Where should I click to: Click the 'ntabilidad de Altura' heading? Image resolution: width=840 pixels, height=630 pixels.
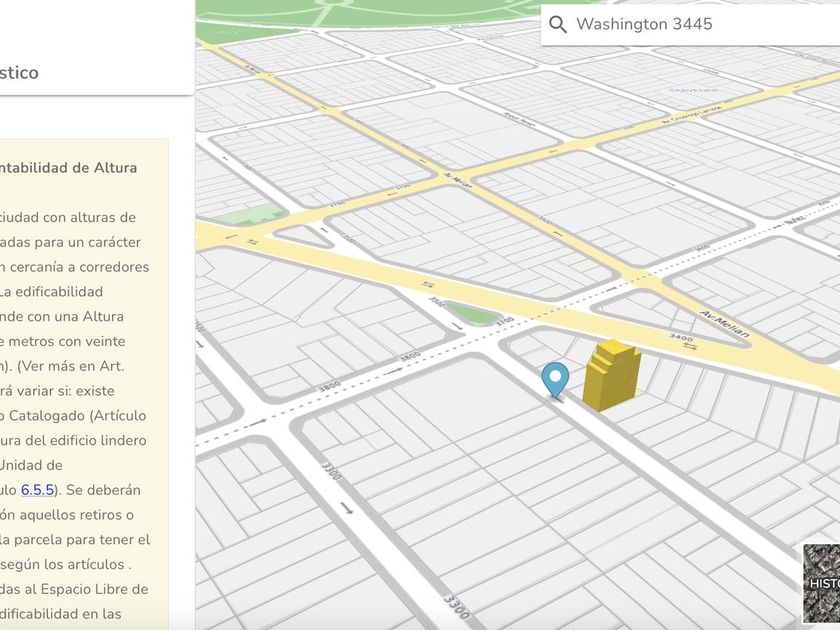click(68, 168)
